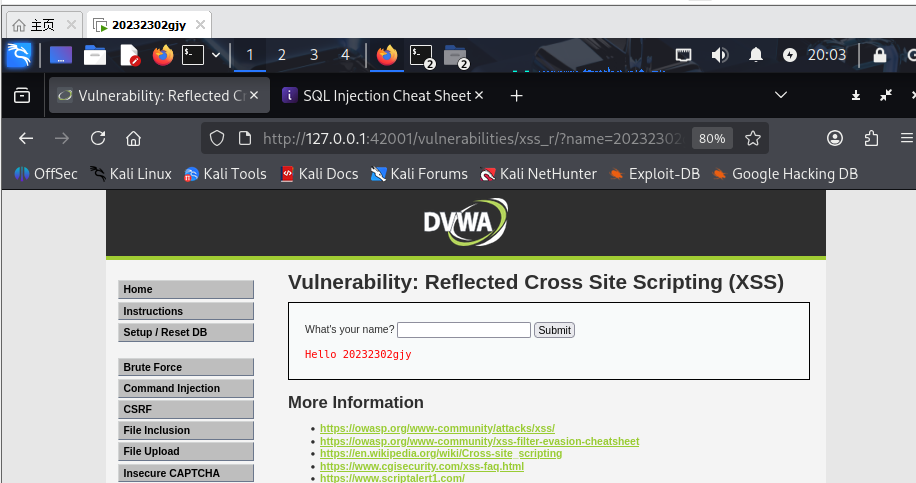Open the OffSec bookmark
Screen dimensions: 916x483
[46, 174]
